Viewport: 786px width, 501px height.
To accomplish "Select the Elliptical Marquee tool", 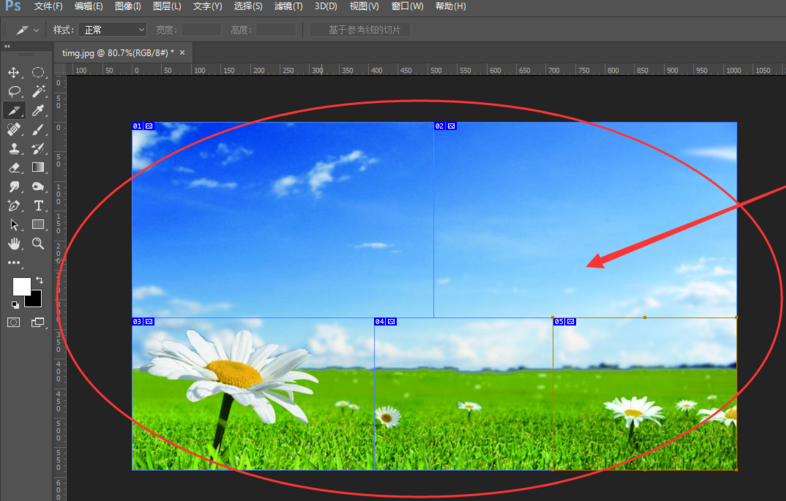I will pos(38,73).
